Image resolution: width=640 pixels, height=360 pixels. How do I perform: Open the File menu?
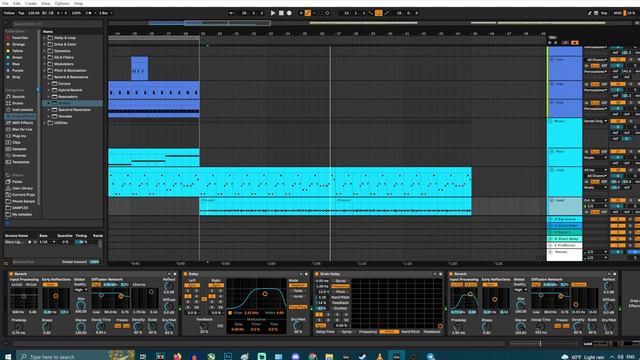[x=5, y=3]
